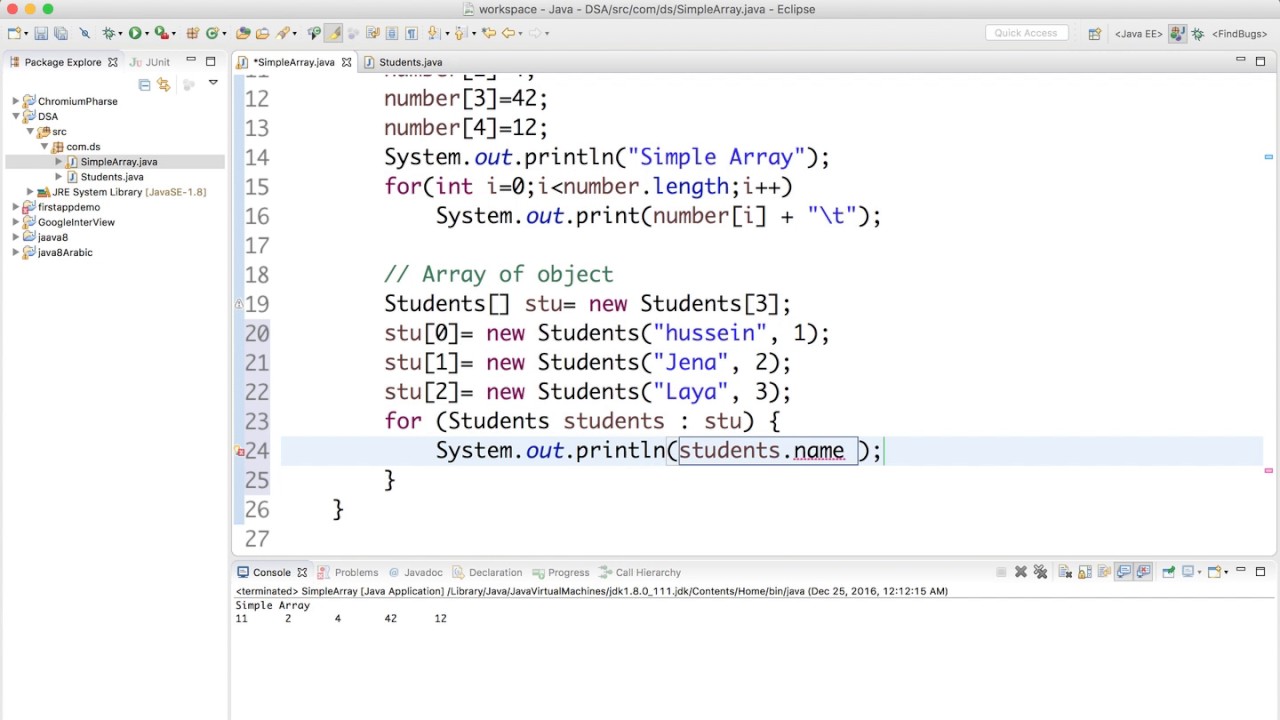
Task: Click the Quick Access search field
Action: (1026, 33)
